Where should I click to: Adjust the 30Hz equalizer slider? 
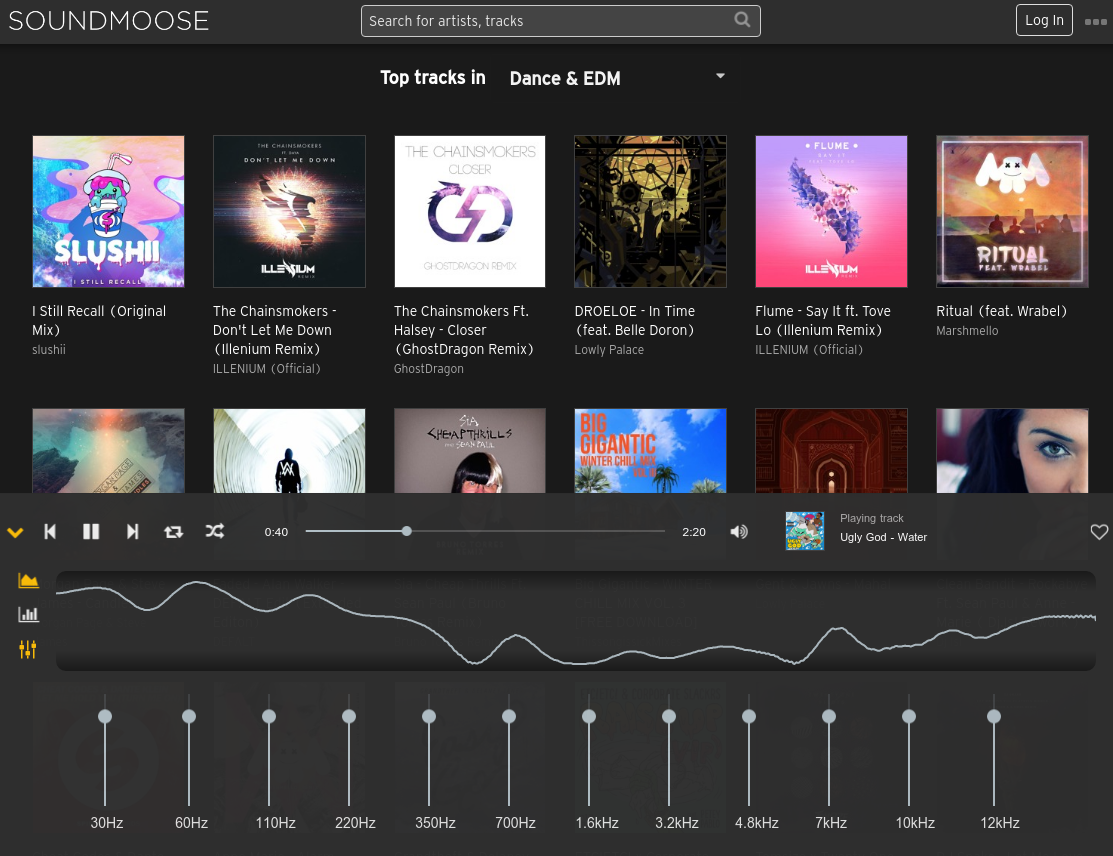[105, 717]
